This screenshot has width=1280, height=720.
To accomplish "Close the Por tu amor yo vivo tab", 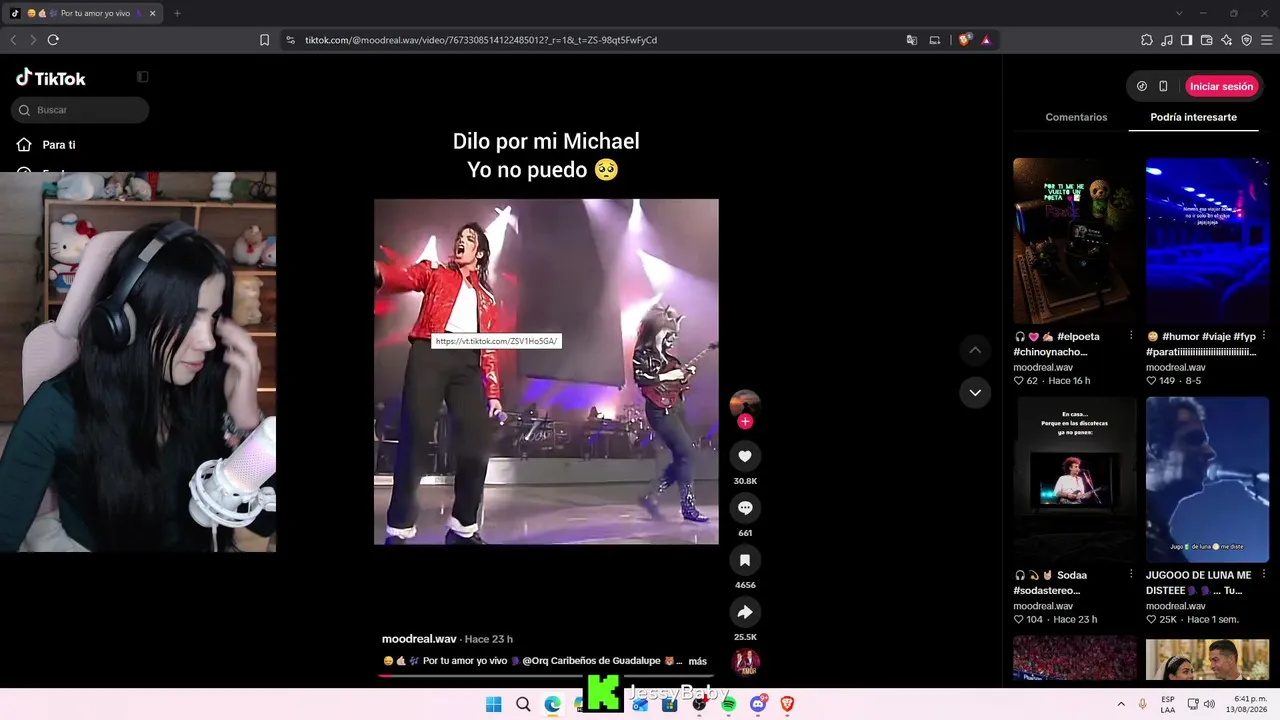I will click(x=155, y=13).
